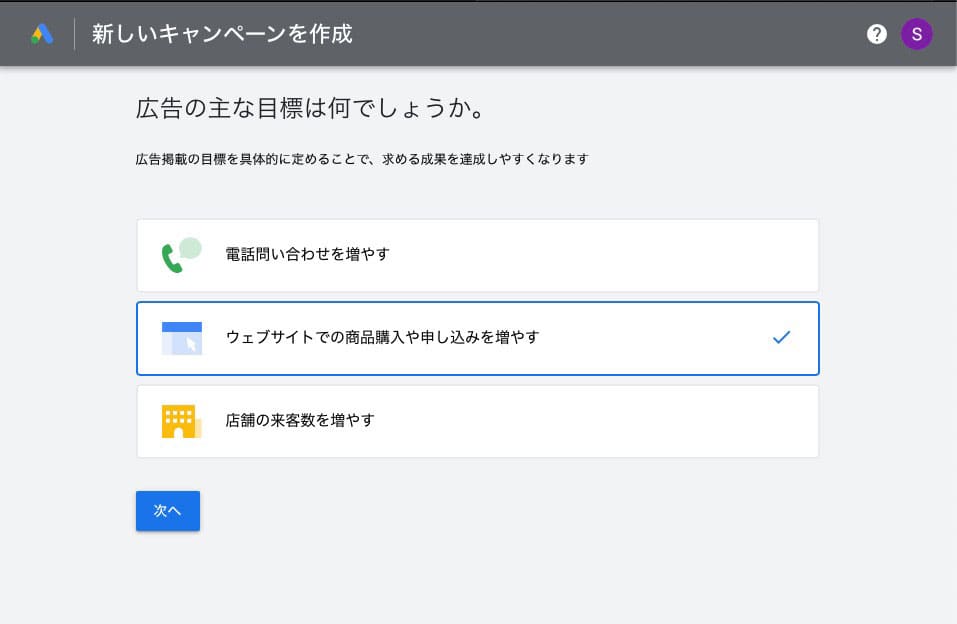
Task: Click the 電話問い合わせを増やす label text
Action: click(308, 255)
